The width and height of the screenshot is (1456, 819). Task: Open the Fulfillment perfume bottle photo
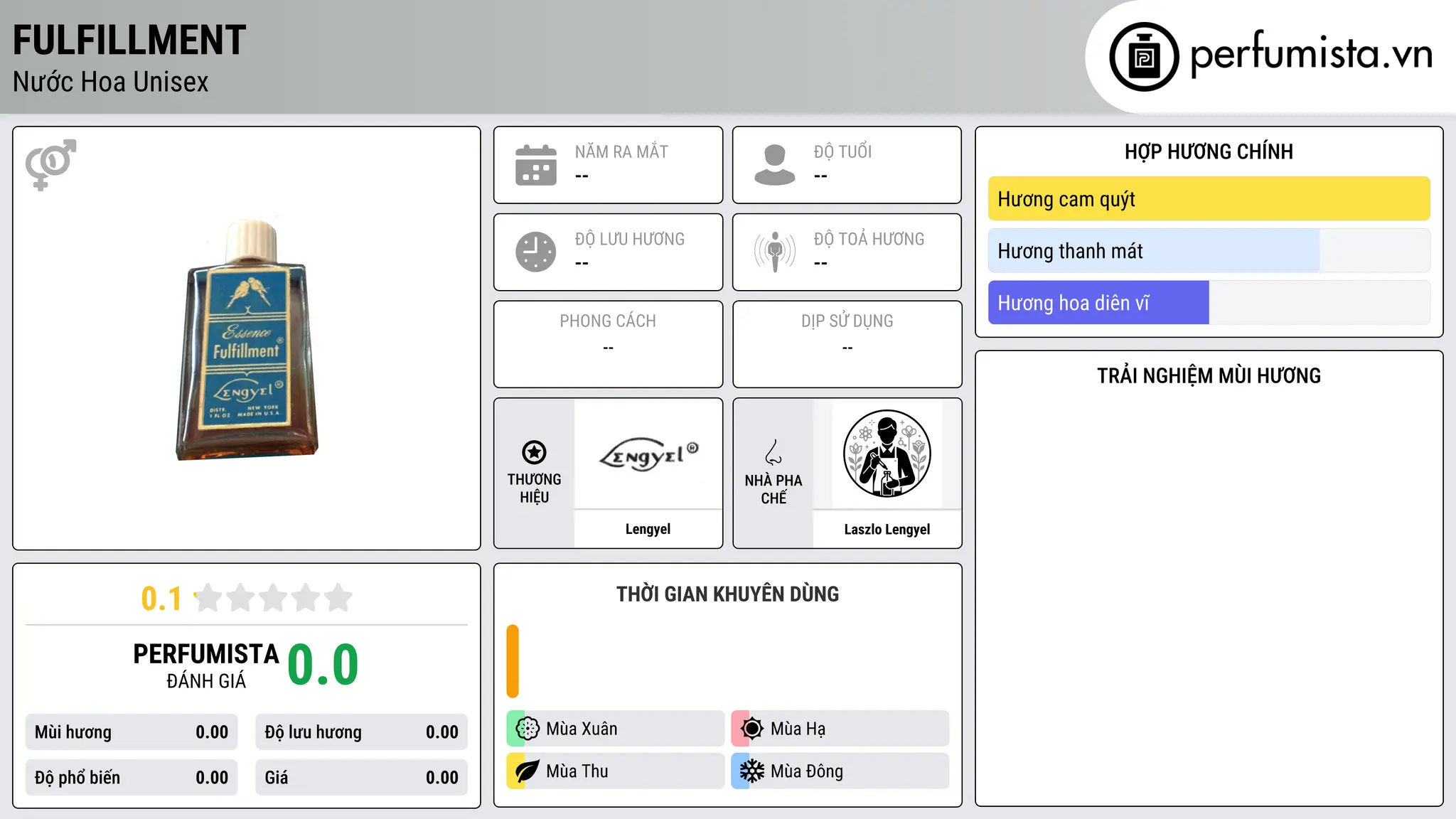click(x=247, y=340)
